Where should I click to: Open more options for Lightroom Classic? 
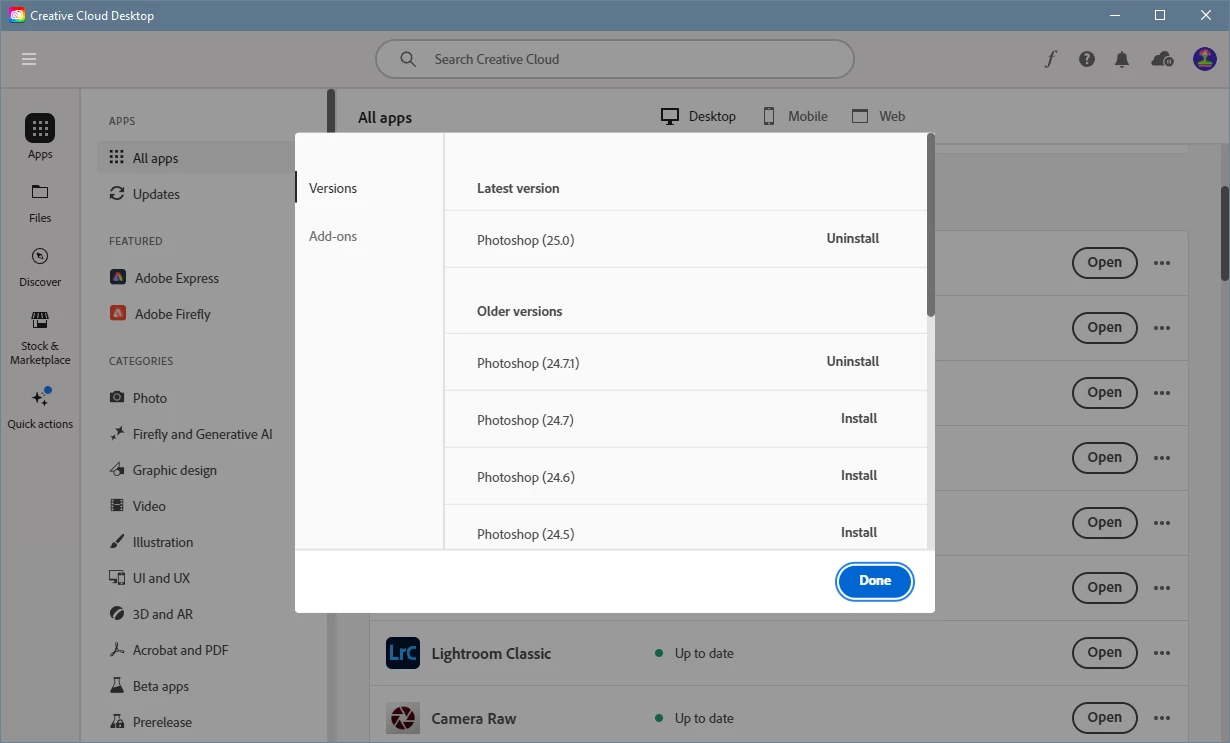(1161, 653)
